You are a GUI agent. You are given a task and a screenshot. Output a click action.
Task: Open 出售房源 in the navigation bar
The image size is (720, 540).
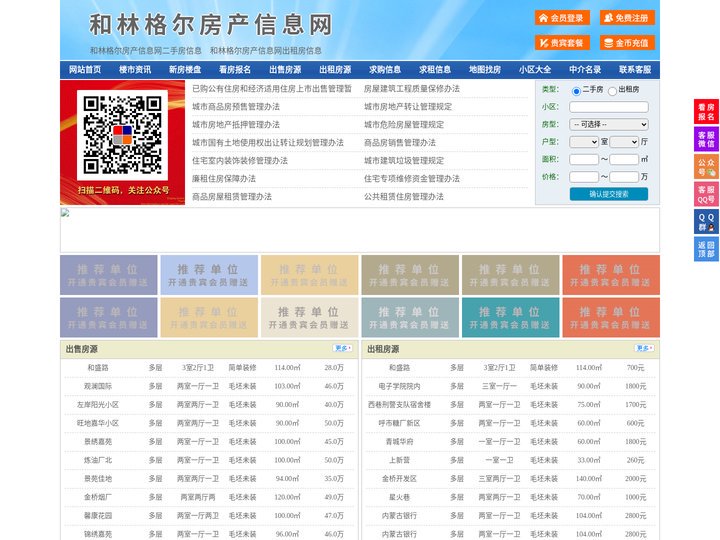point(285,70)
